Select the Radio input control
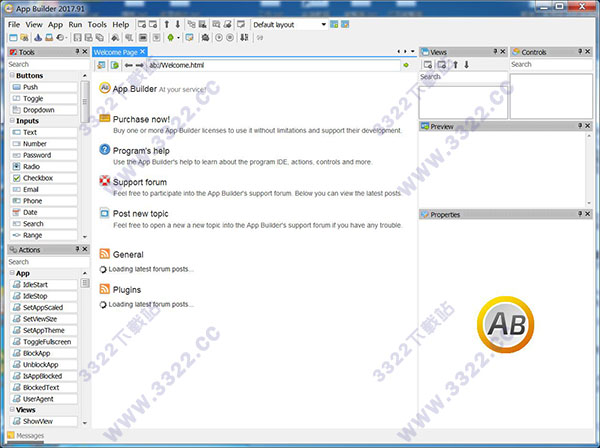The width and height of the screenshot is (600, 448). click(x=43, y=166)
